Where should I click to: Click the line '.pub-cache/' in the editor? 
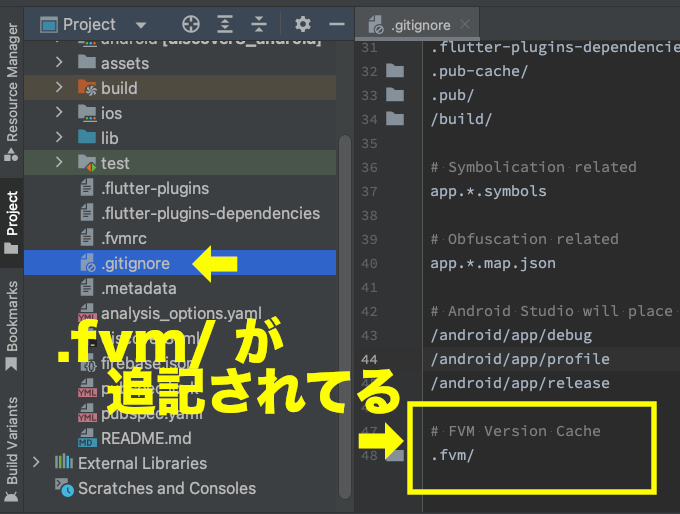coord(479,71)
